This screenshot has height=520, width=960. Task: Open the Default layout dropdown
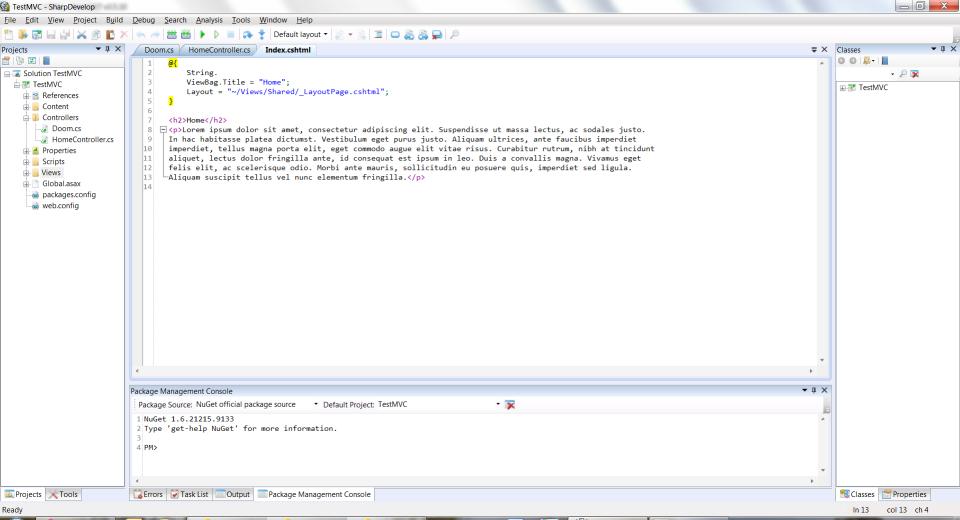(301, 35)
